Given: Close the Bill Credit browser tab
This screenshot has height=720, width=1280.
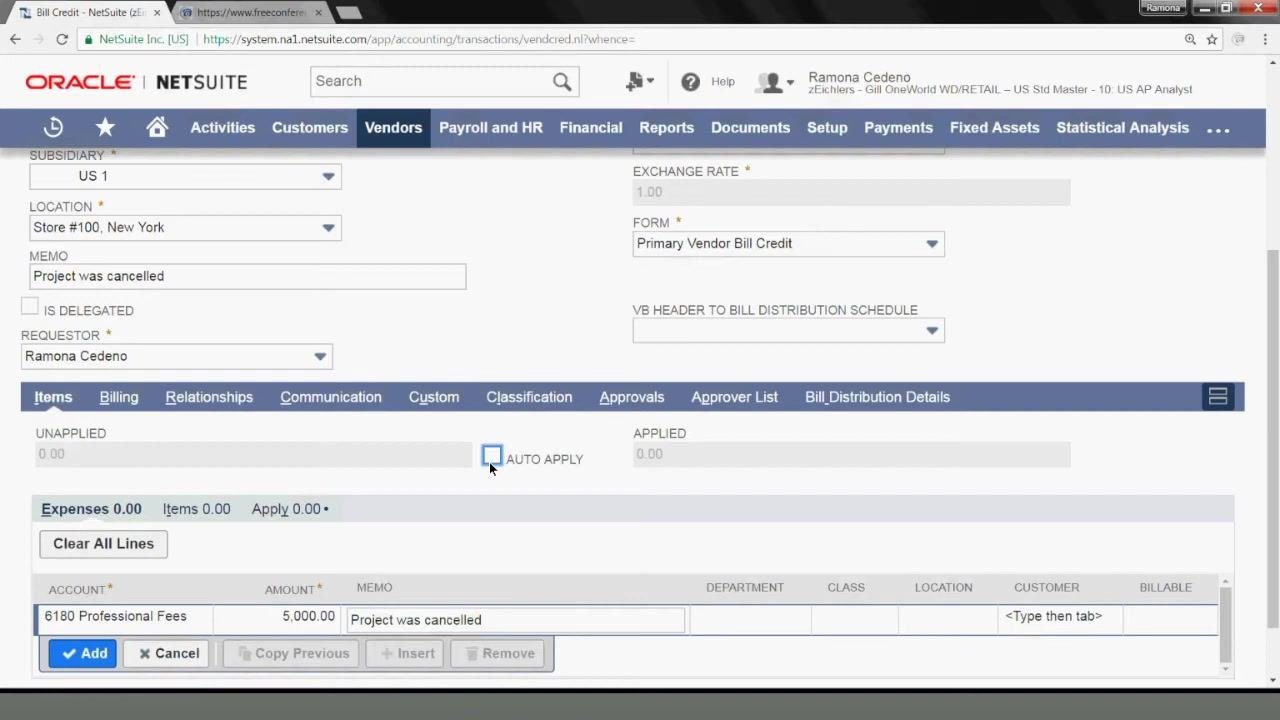Looking at the screenshot, I should pyautogui.click(x=156, y=13).
